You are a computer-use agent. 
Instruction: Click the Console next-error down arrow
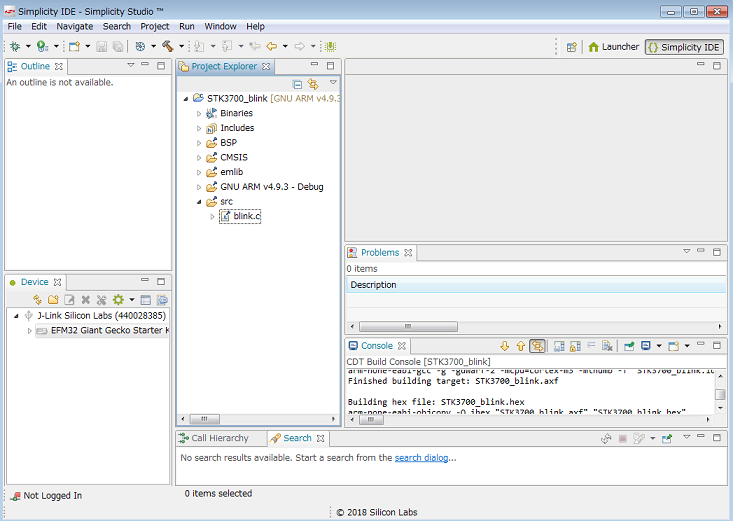[x=504, y=346]
